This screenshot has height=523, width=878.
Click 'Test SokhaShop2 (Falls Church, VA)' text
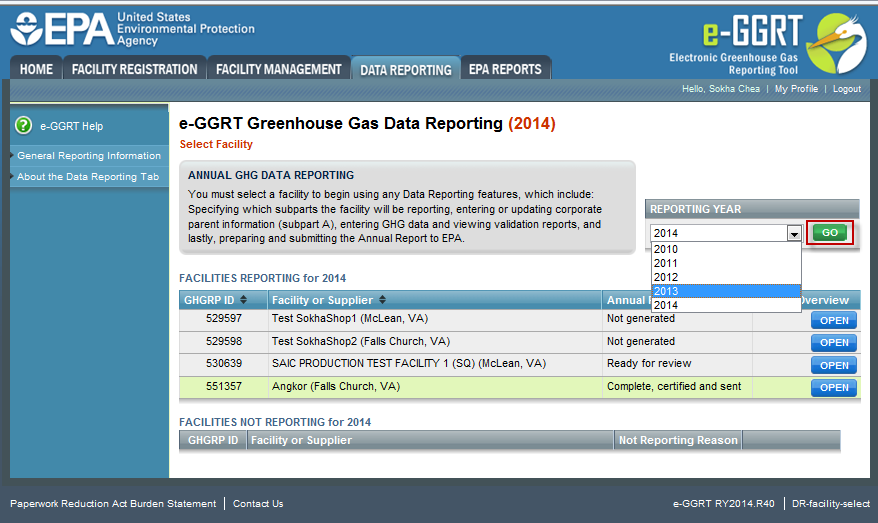pos(361,341)
